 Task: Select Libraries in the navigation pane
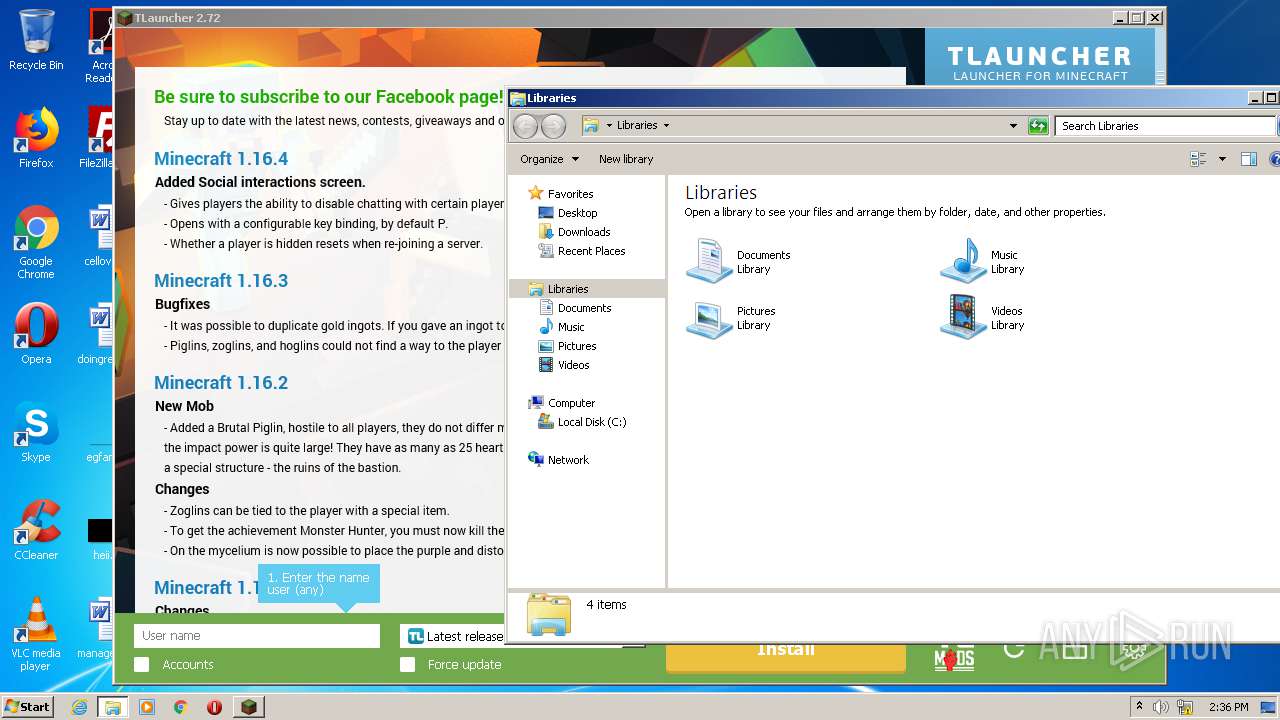[x=586, y=289]
